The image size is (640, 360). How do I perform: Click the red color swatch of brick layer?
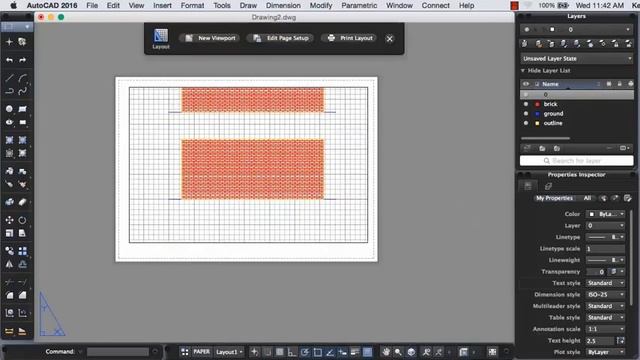[537, 104]
